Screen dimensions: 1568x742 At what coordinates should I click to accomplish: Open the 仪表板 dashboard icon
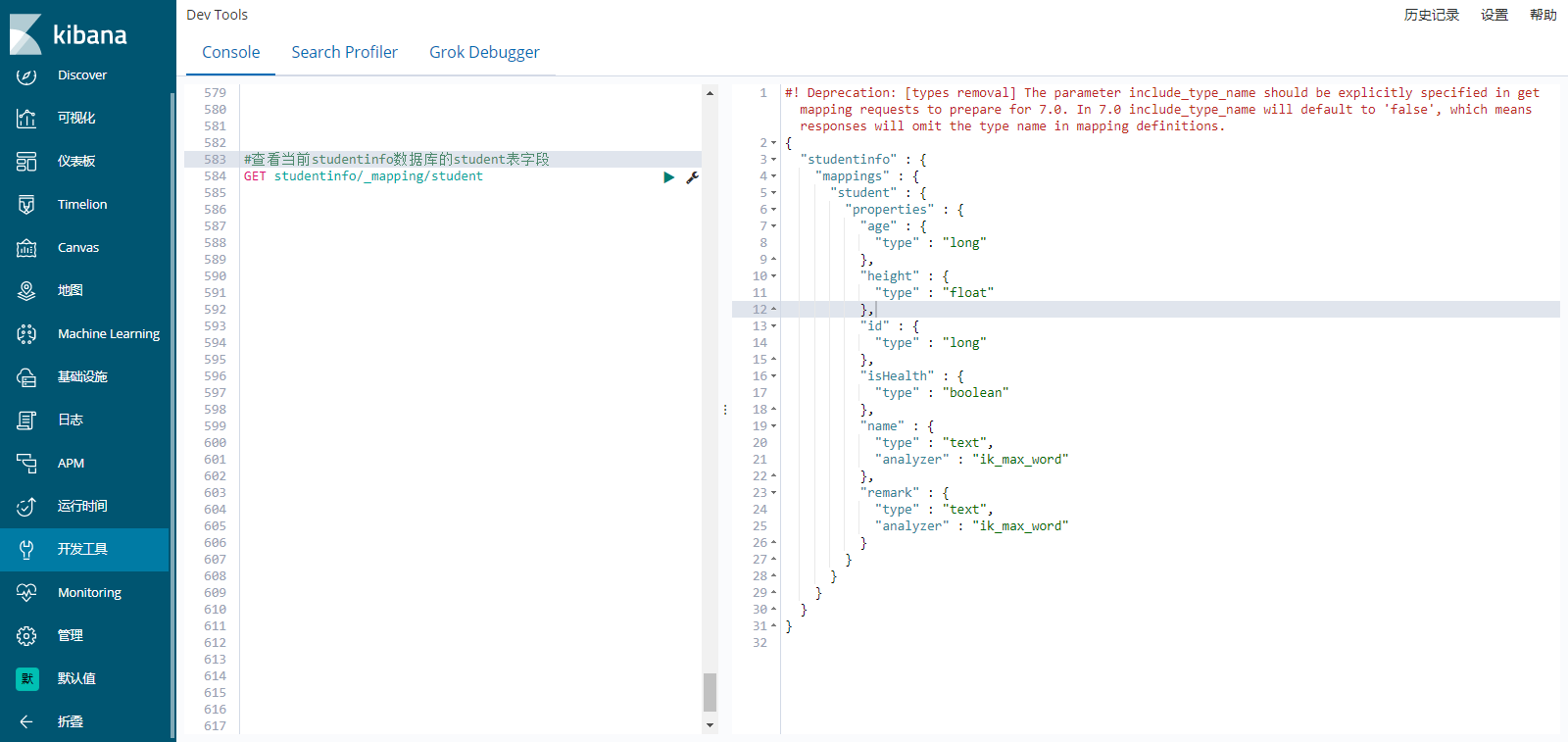point(26,161)
